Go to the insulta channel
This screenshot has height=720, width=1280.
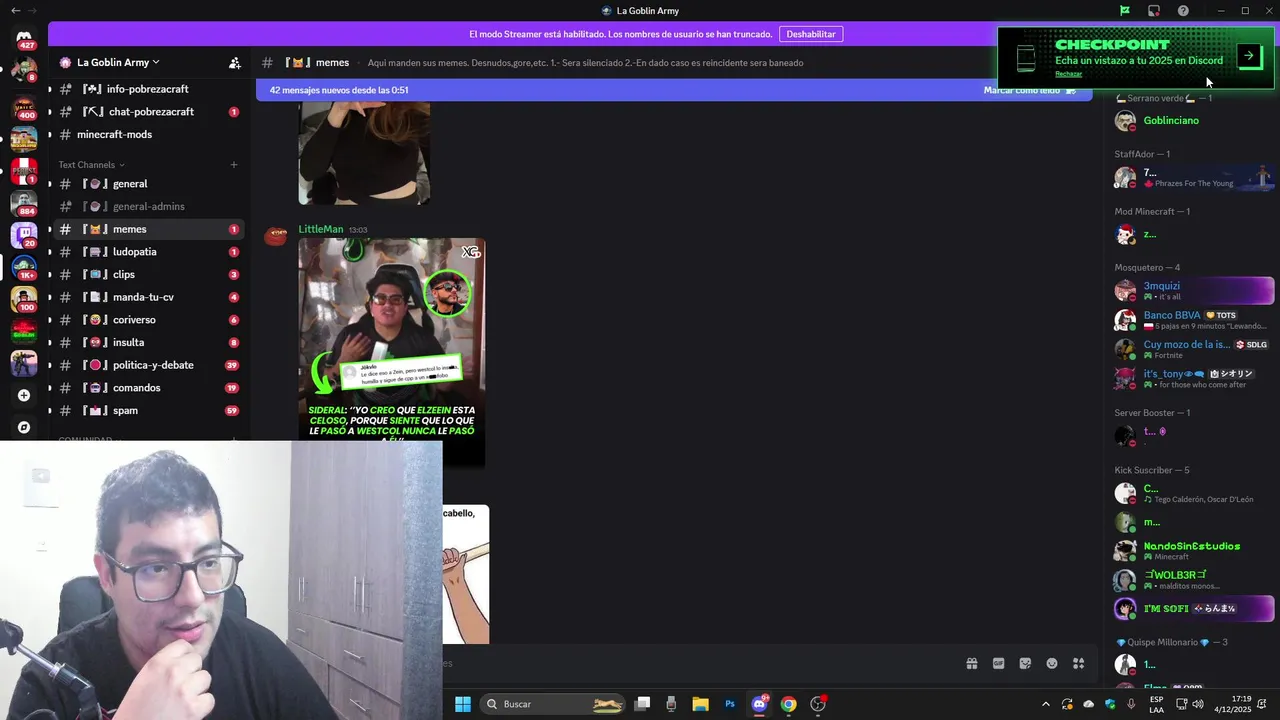149,342
